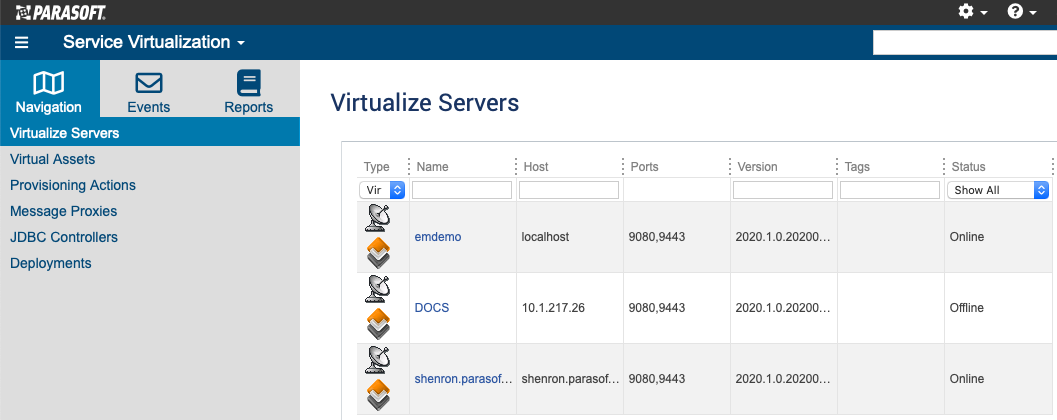Click the Name filter input
The height and width of the screenshot is (420, 1057).
pyautogui.click(x=462, y=190)
